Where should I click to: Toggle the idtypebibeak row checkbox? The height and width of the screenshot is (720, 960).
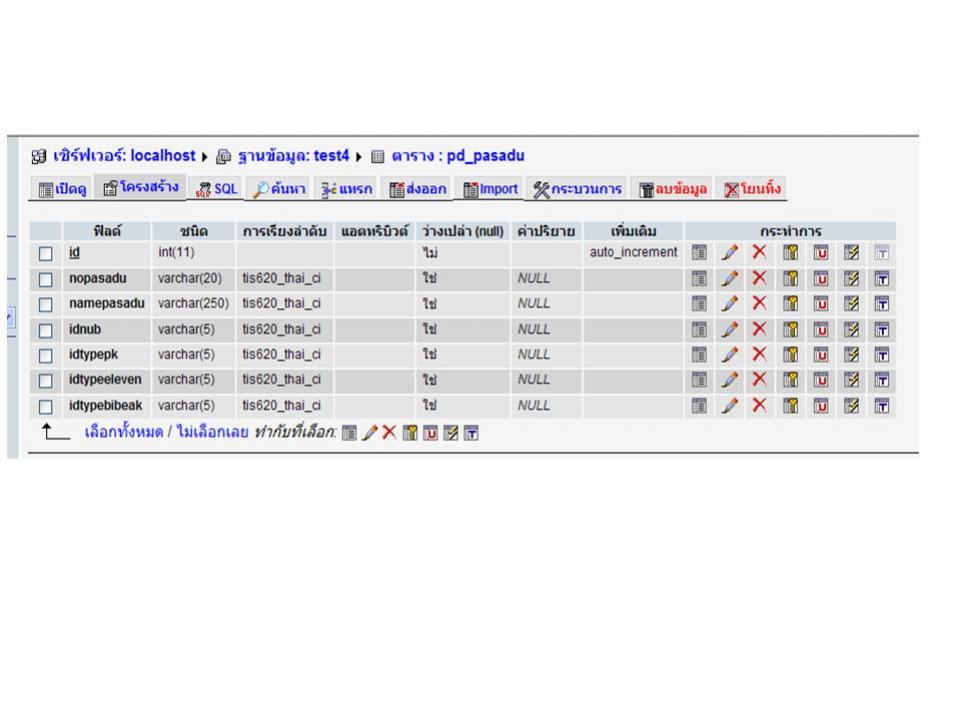(45, 407)
